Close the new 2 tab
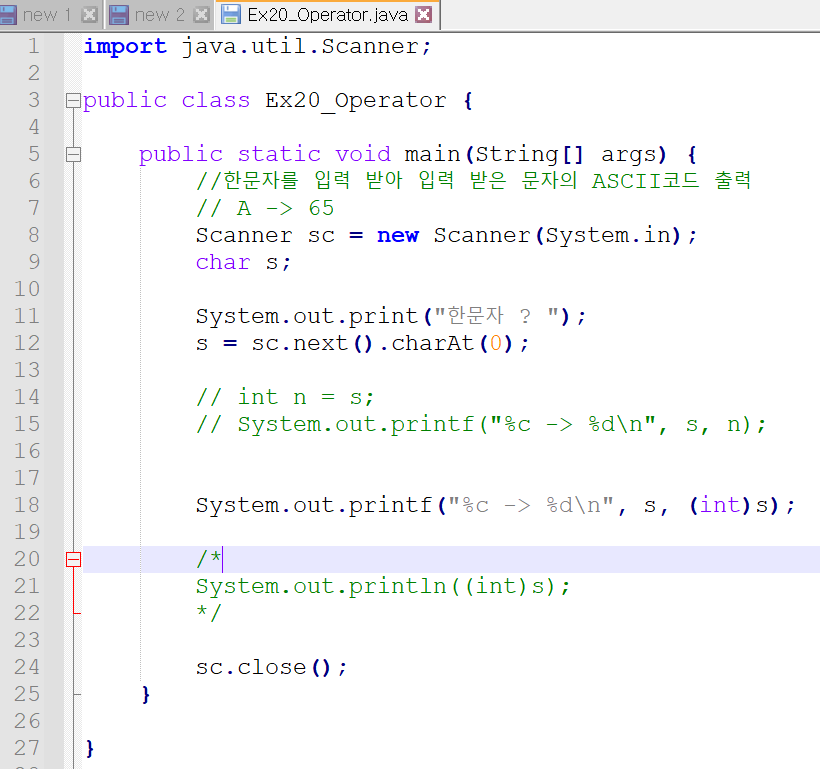 [201, 15]
